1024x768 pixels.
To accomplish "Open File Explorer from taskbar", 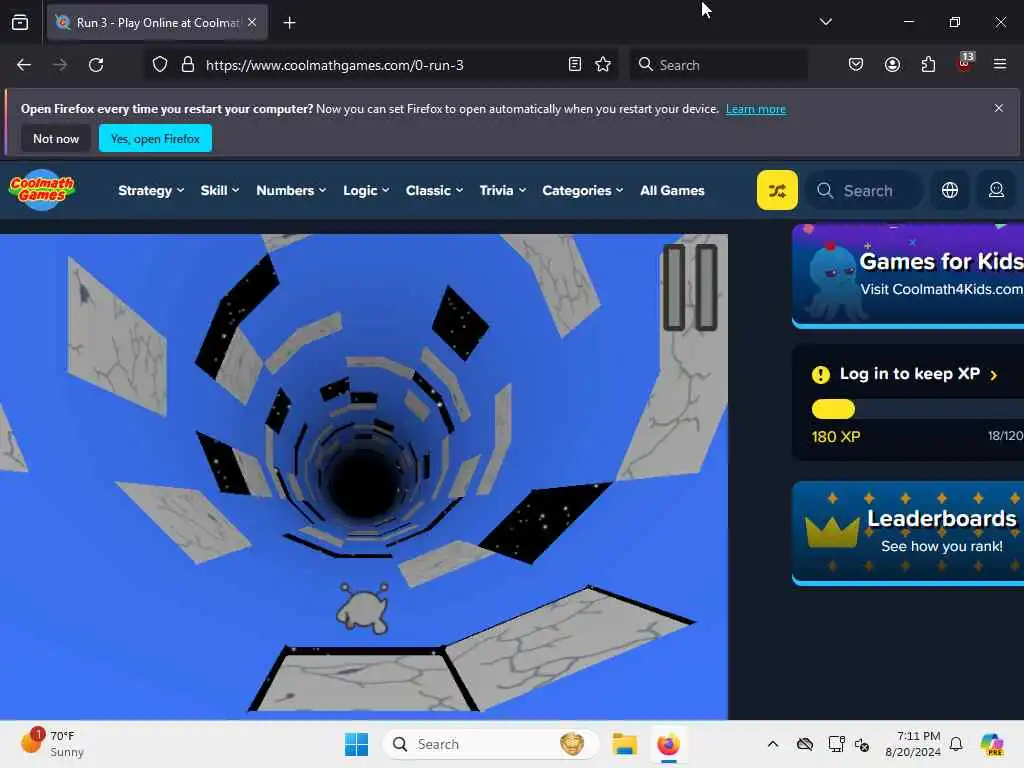I will point(624,744).
